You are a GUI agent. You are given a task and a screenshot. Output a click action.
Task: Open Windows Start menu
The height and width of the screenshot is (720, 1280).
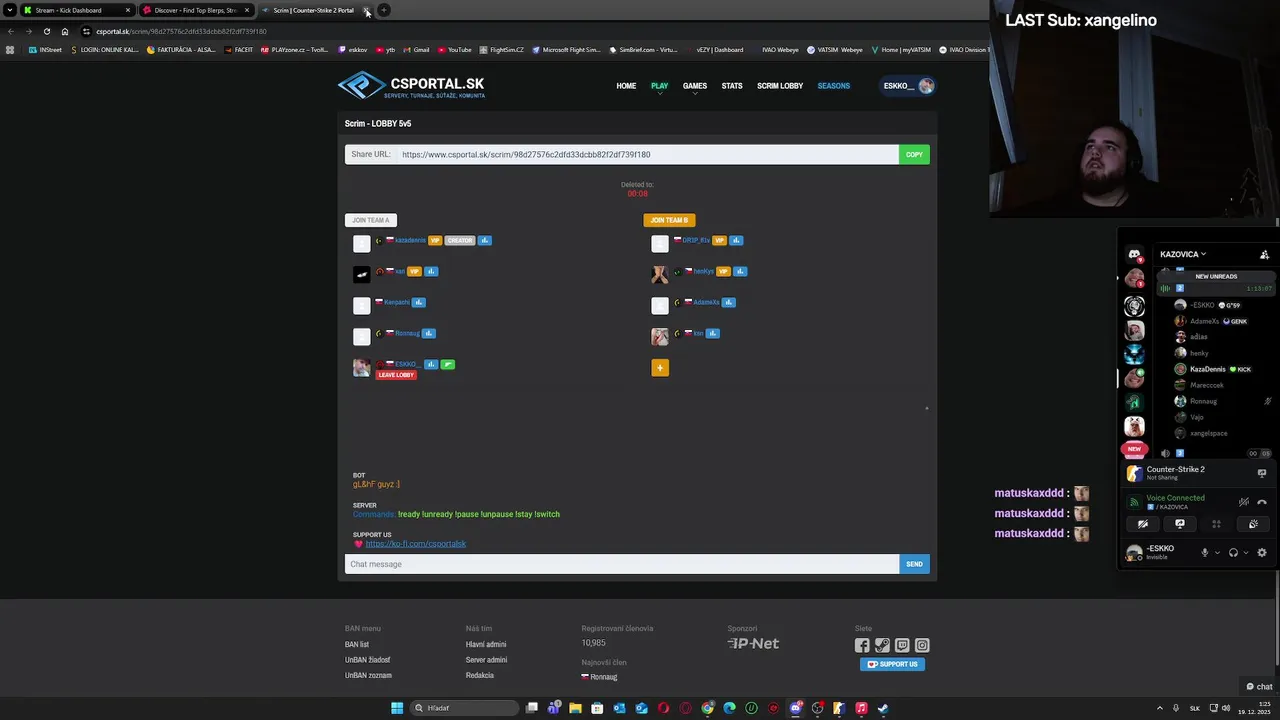(397, 708)
